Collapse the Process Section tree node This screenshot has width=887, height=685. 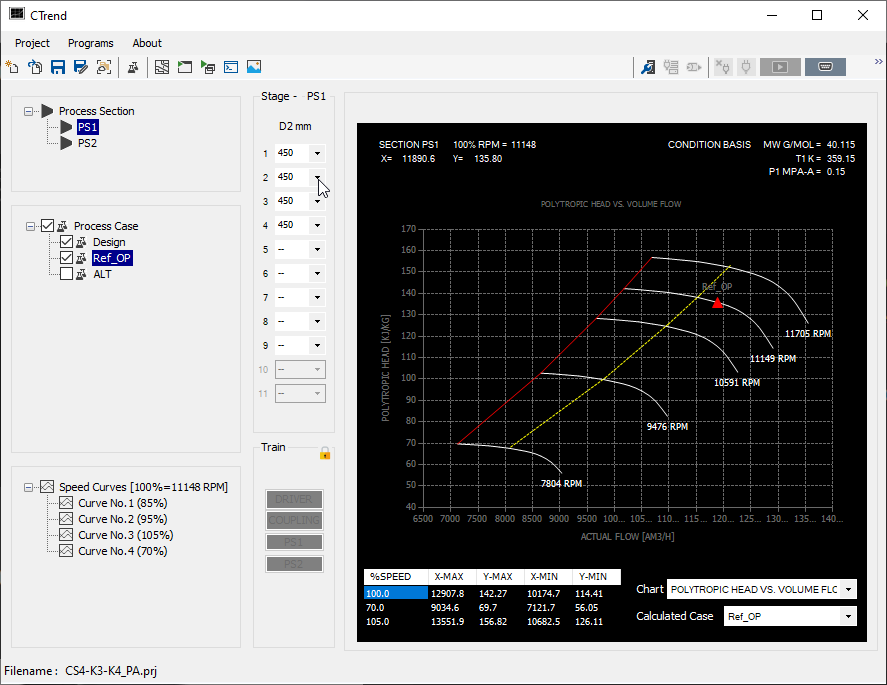(28, 111)
